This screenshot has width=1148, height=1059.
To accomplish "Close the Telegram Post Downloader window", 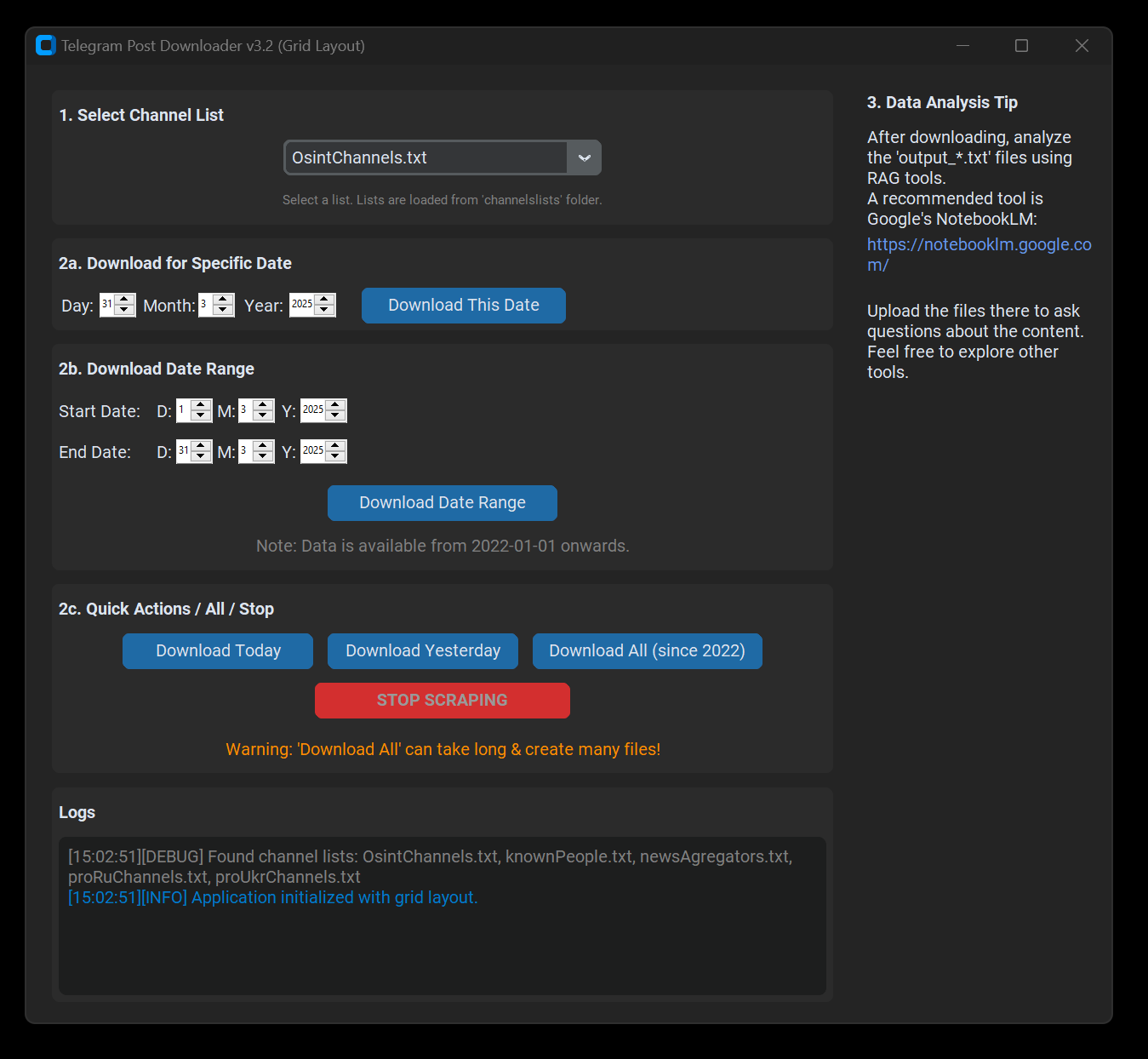I will [x=1082, y=45].
